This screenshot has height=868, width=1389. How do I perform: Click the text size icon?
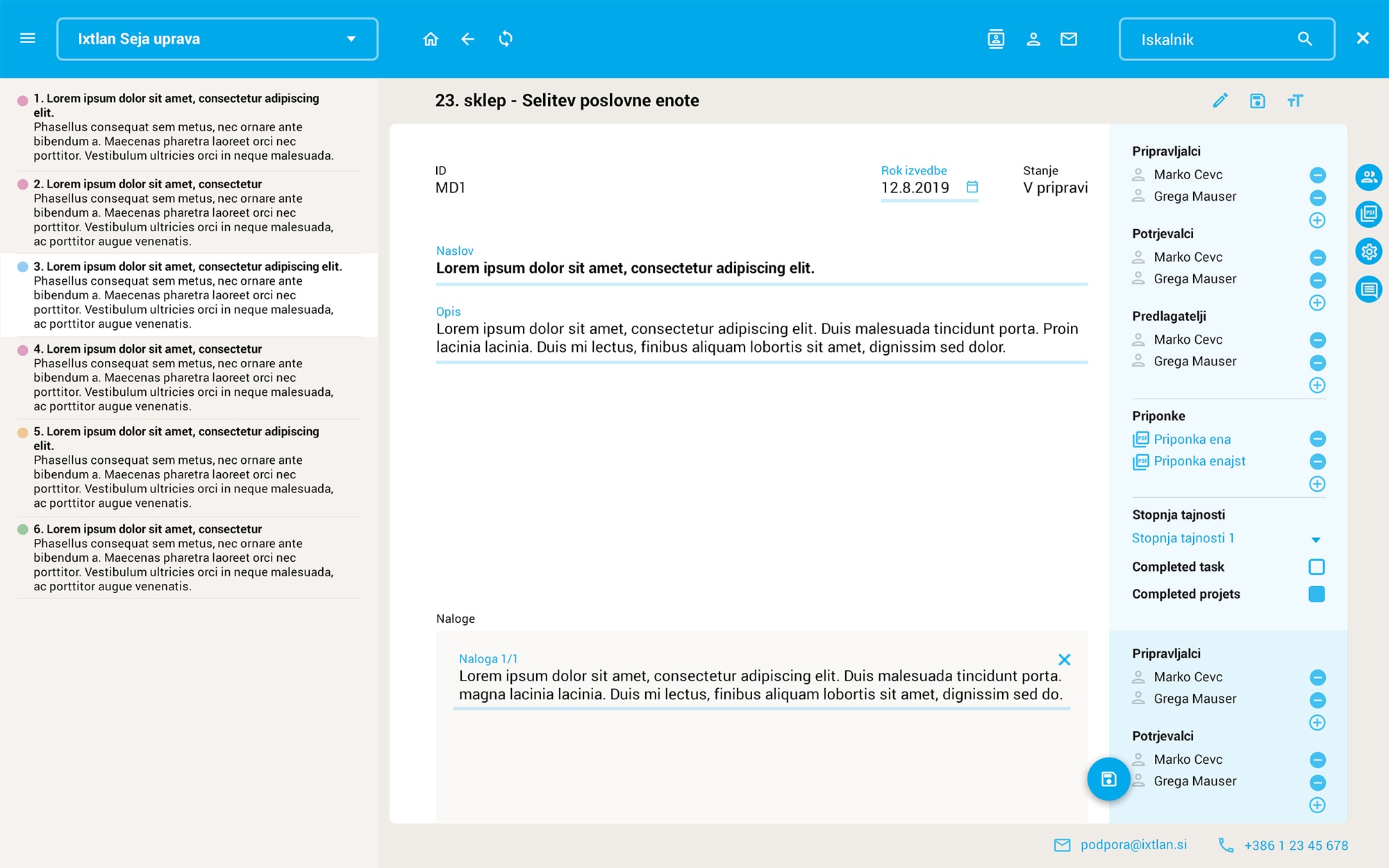[1295, 101]
